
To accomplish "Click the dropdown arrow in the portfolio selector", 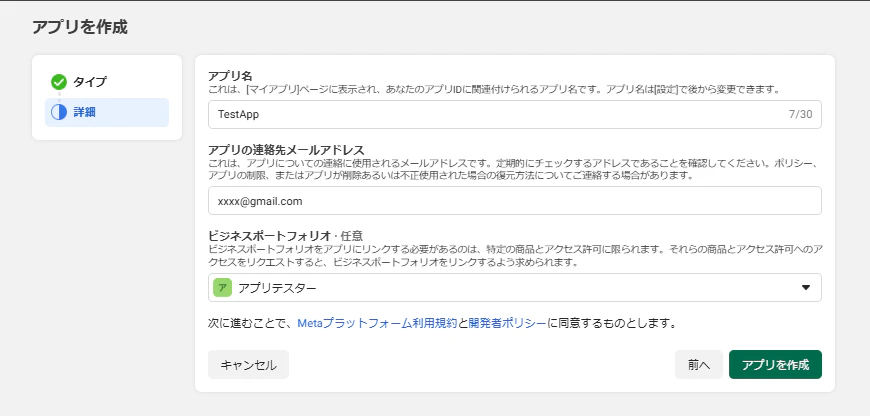I will click(x=806, y=287).
